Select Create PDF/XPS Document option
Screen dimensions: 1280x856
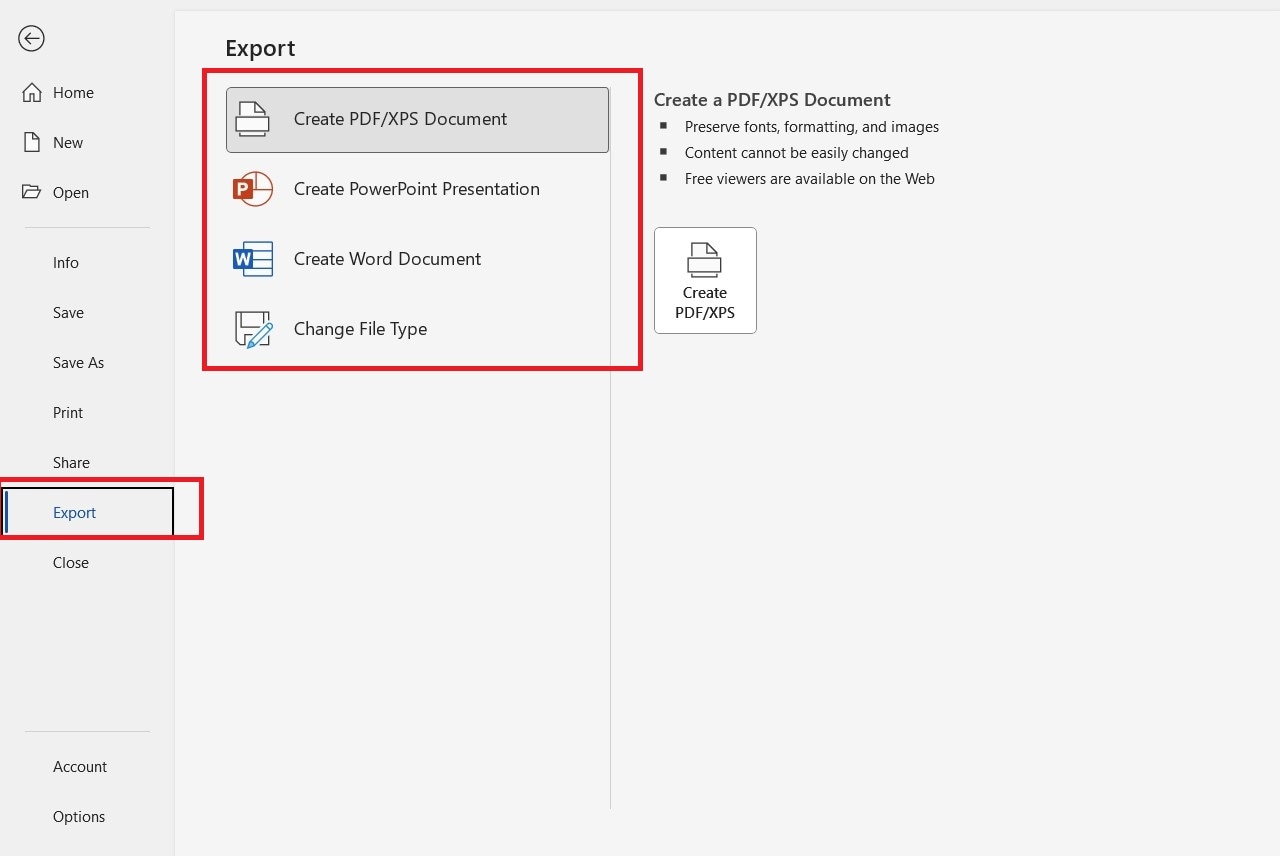coord(417,119)
